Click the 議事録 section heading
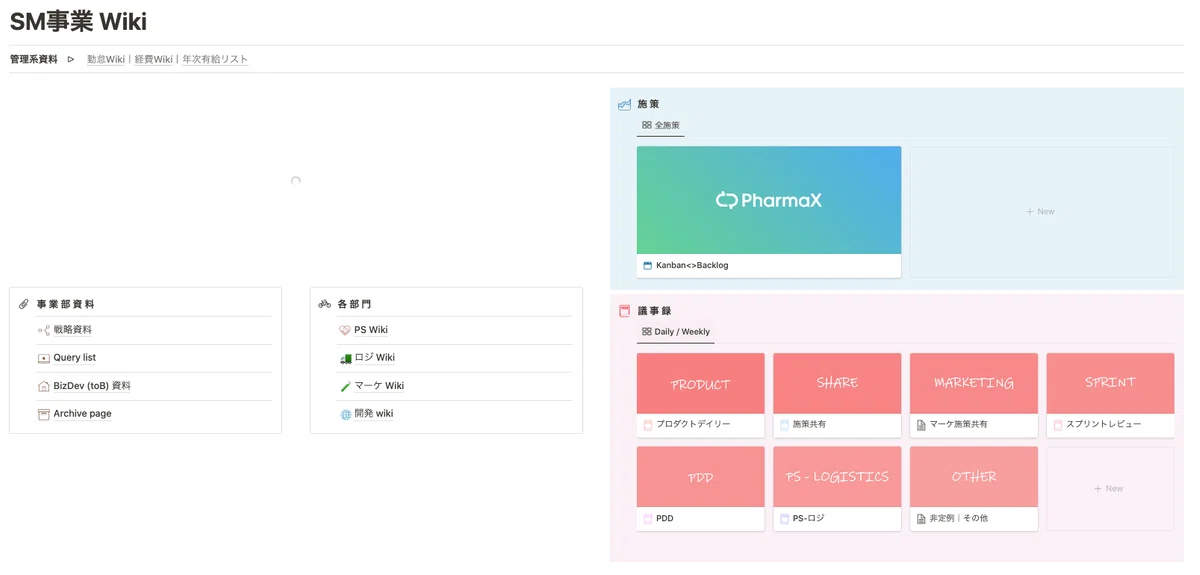This screenshot has width=1200, height=575. coord(654,311)
